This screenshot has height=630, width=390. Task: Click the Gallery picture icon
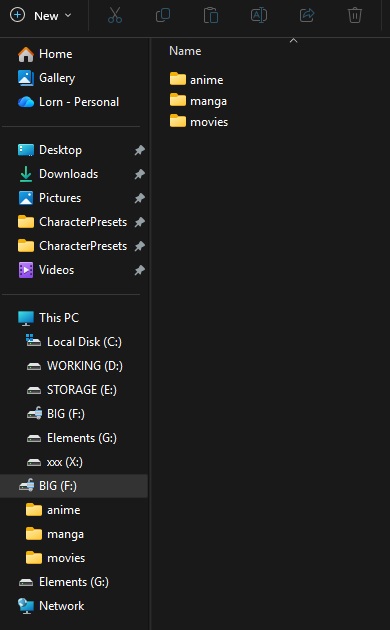tap(26, 78)
